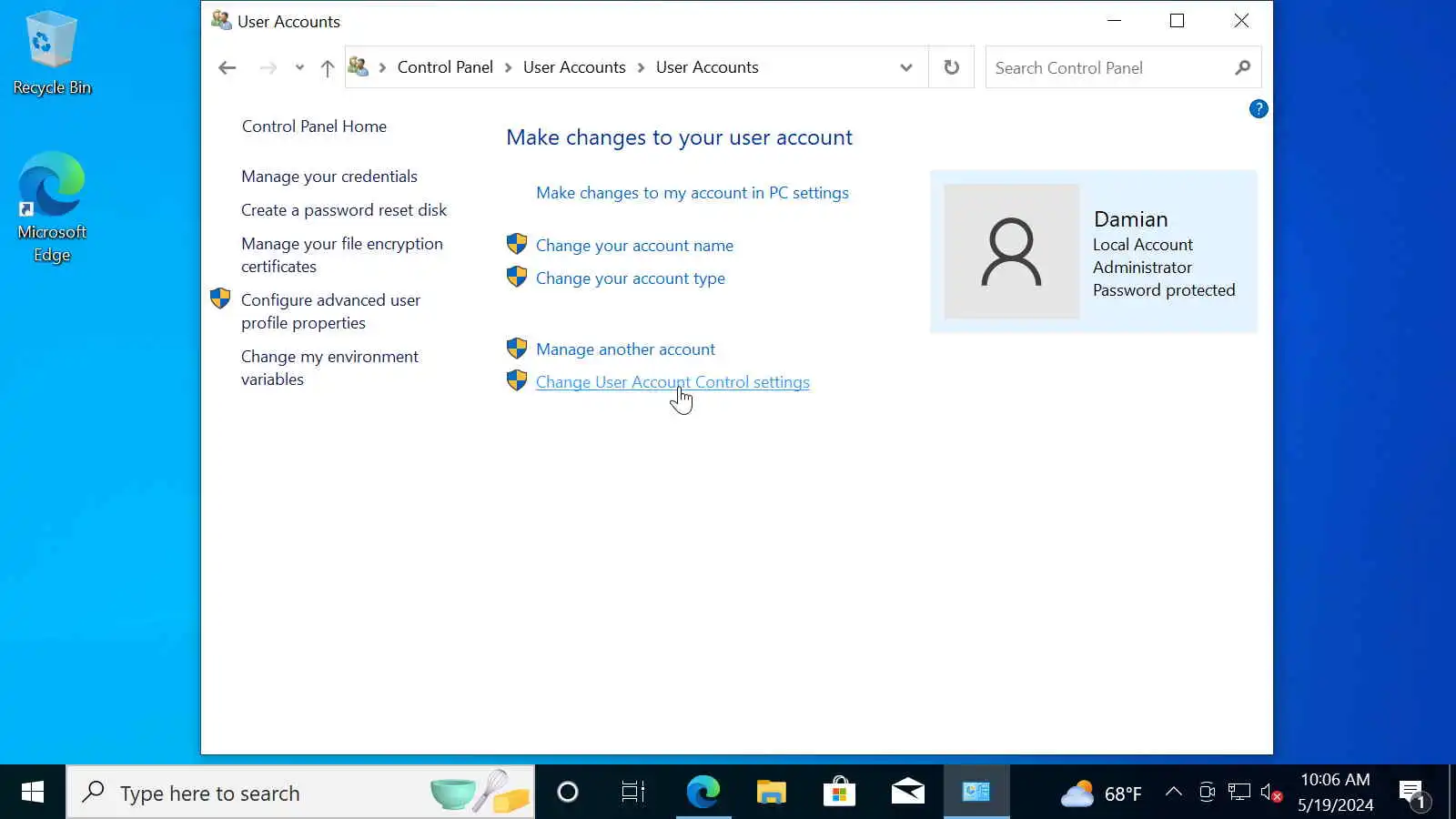Open Configure advanced user profile properties

click(330, 311)
